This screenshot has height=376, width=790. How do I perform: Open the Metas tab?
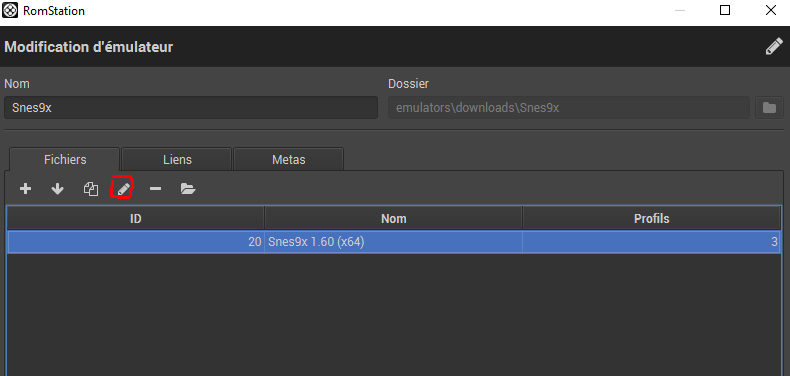[x=289, y=160]
